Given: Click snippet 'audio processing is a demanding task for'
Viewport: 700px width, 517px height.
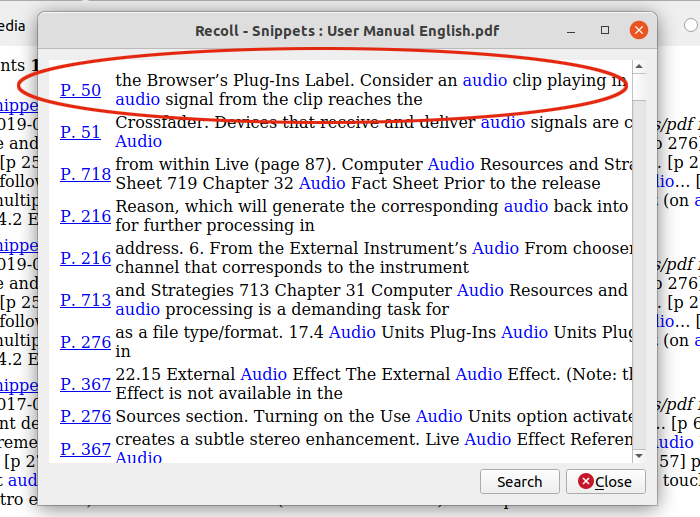Looking at the screenshot, I should (282, 309).
